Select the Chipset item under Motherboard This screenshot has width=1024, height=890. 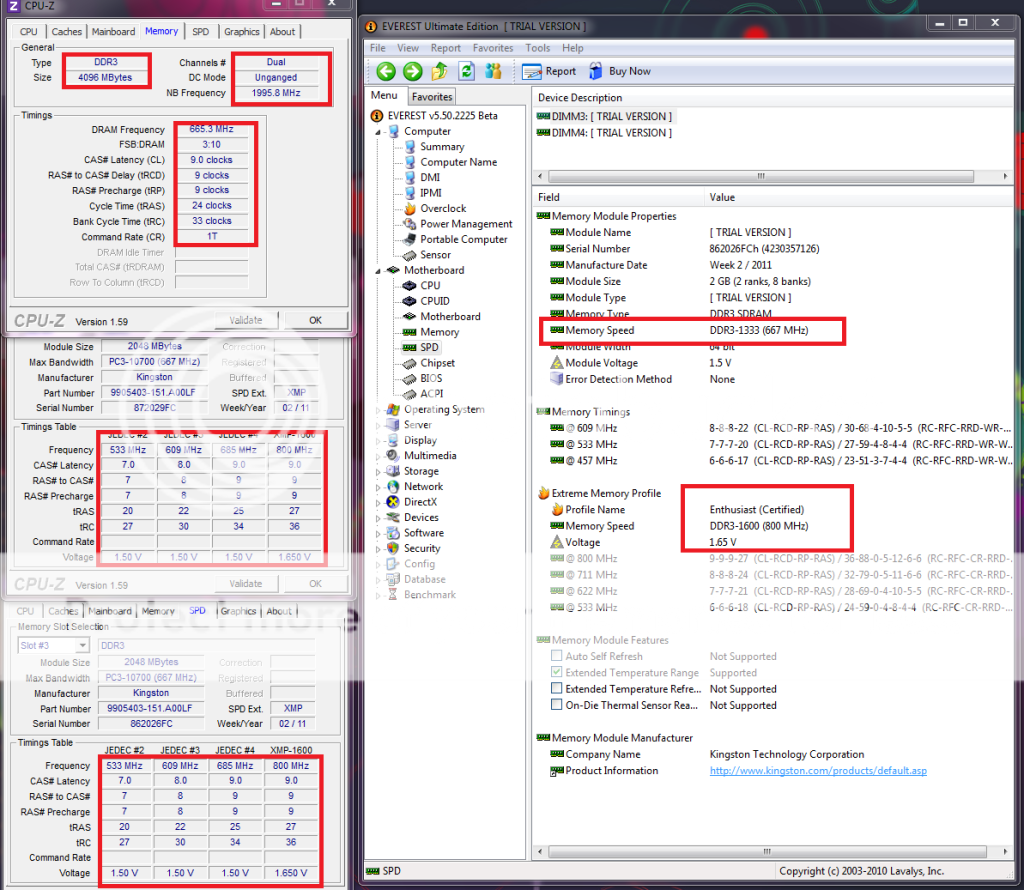(x=437, y=363)
